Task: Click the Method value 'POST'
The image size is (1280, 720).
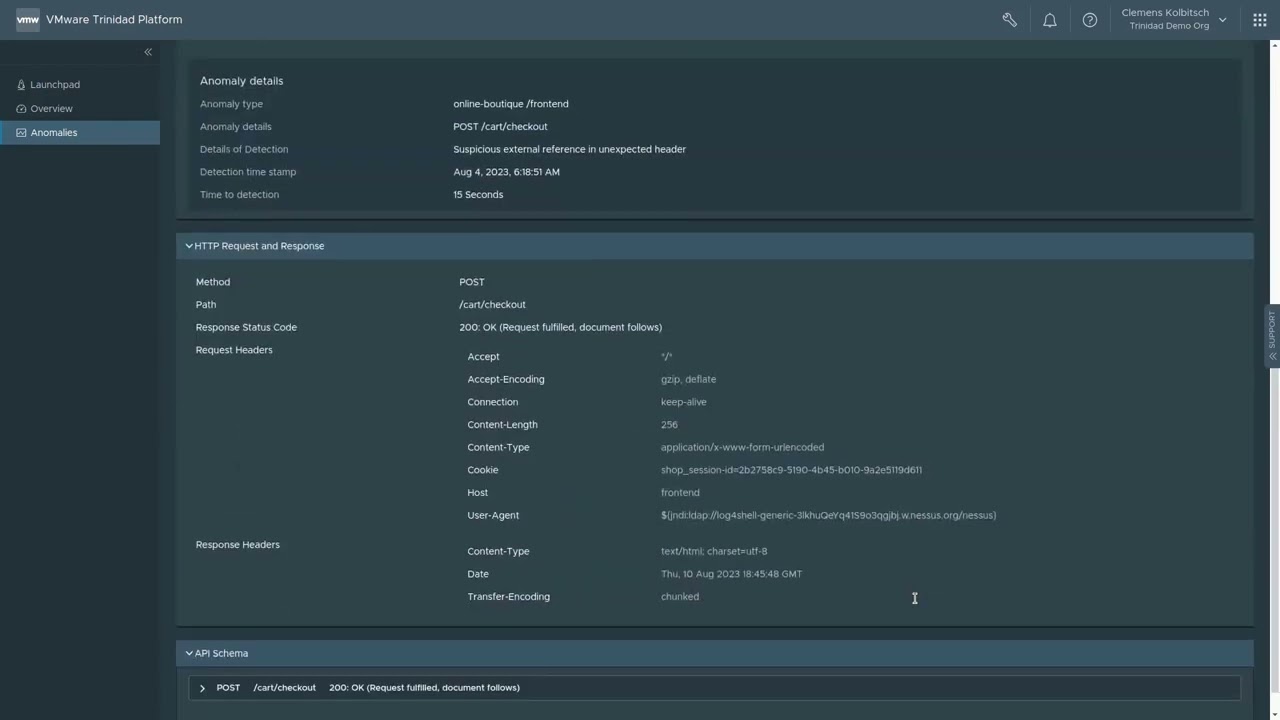Action: (472, 282)
